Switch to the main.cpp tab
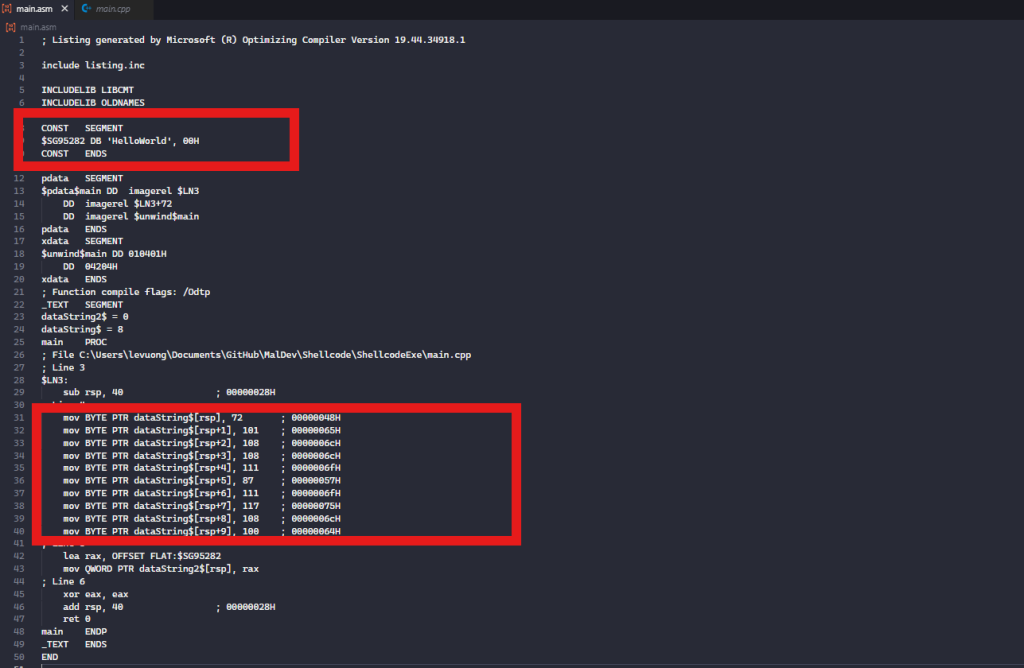This screenshot has width=1024, height=668. (110, 9)
